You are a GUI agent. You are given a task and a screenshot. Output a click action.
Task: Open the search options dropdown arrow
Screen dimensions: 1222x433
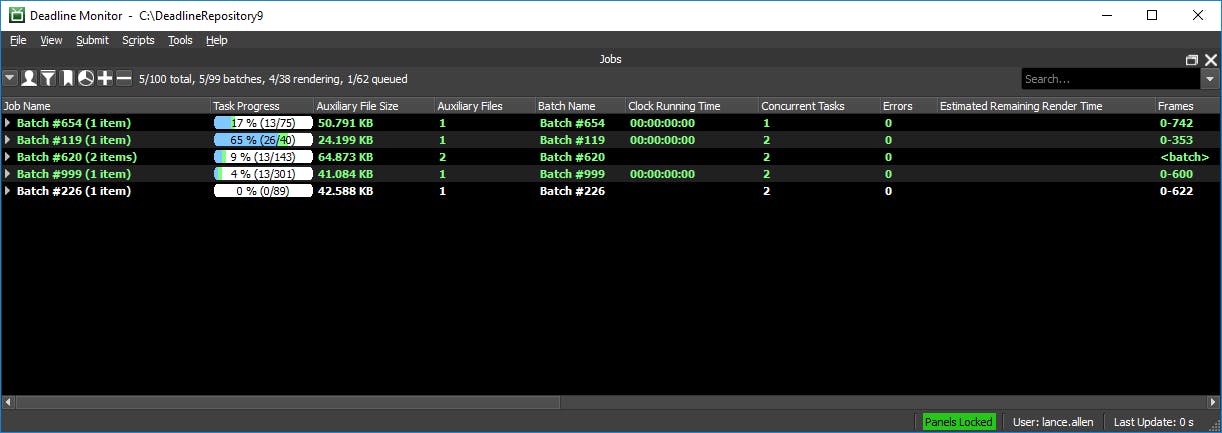[1210, 79]
